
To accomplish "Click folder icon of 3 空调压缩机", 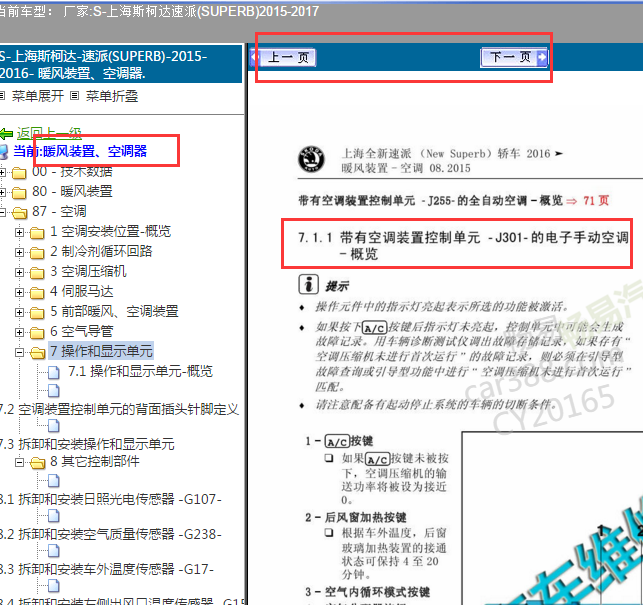I will point(37,273).
